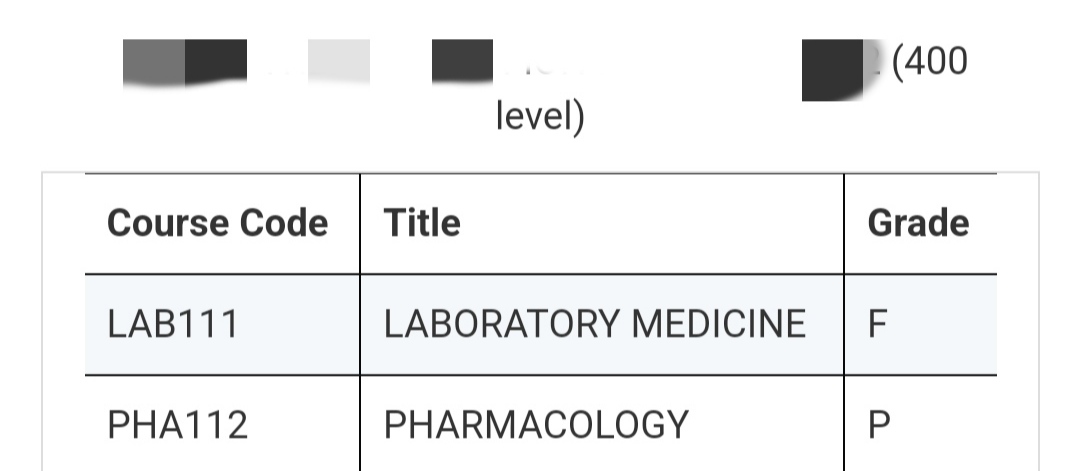This screenshot has width=1080, height=471.
Task: Click the level) text under the heading
Action: (539, 117)
